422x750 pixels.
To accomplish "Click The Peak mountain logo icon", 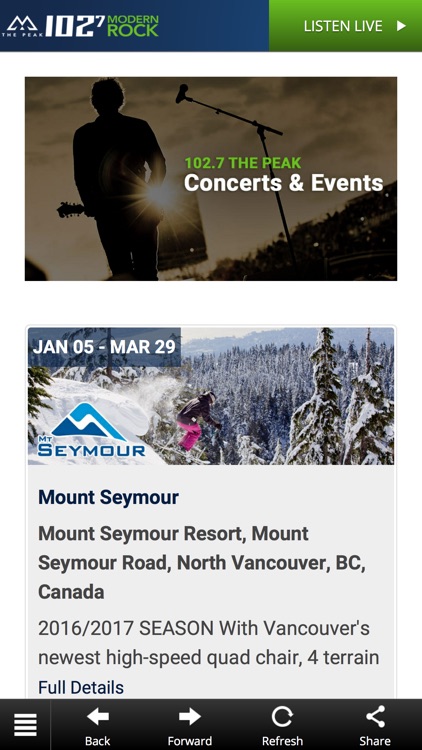I will (22, 26).
